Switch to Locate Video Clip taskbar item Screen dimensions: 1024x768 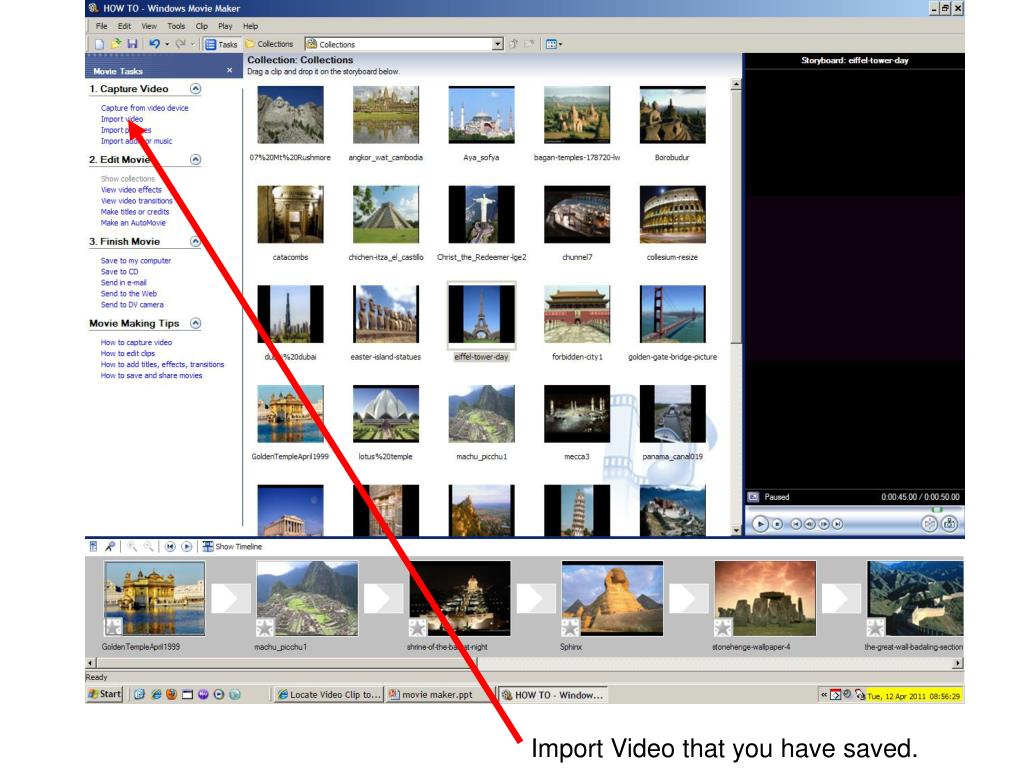coord(329,695)
